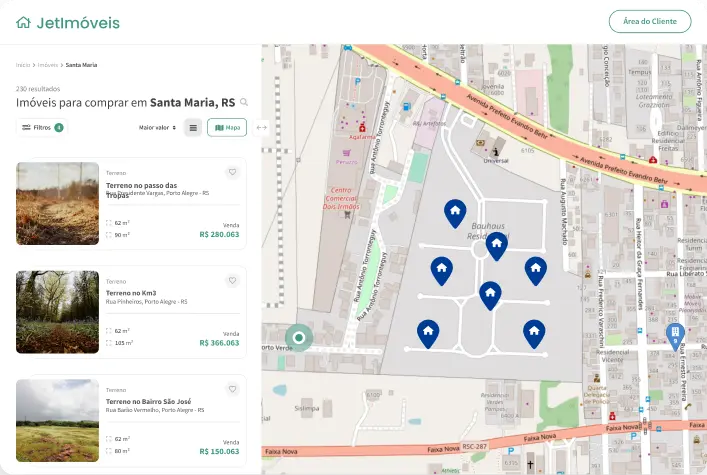
Task: Click the 230 resultados count text
Action: pos(38,89)
